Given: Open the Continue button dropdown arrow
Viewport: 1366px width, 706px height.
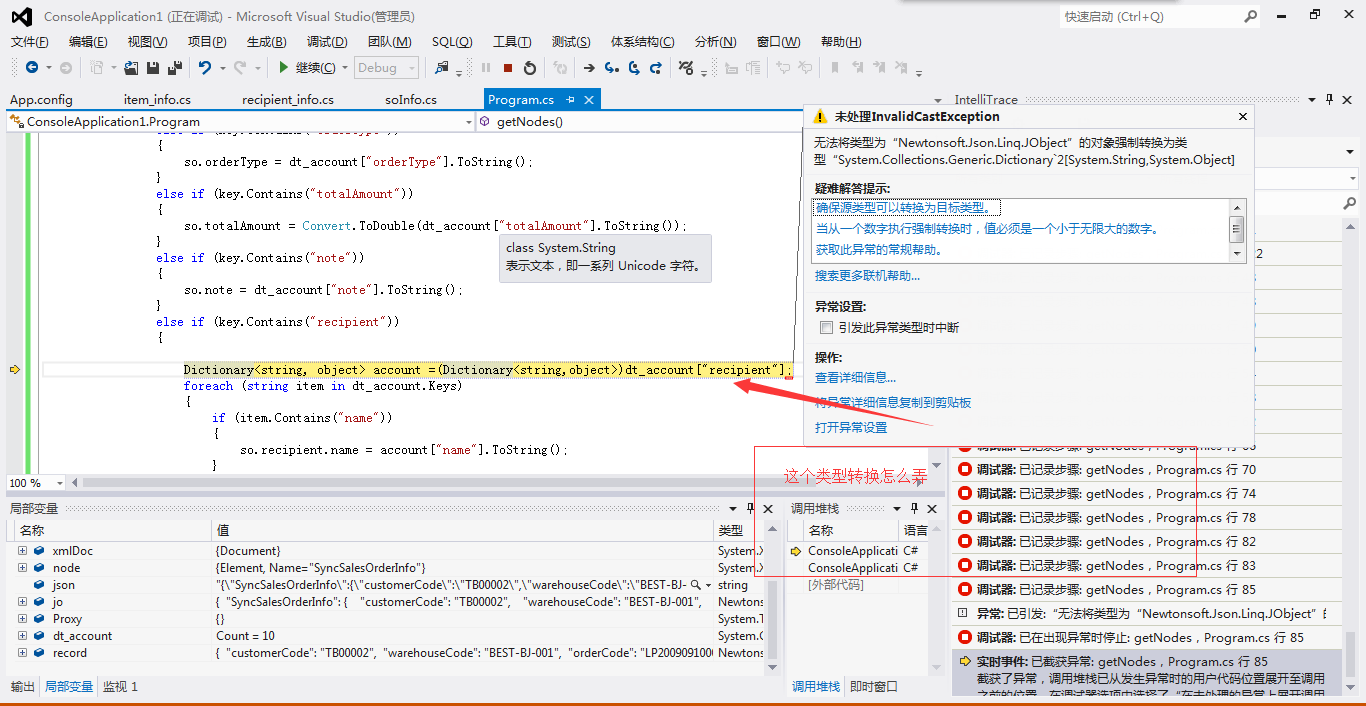Looking at the screenshot, I should [344, 68].
